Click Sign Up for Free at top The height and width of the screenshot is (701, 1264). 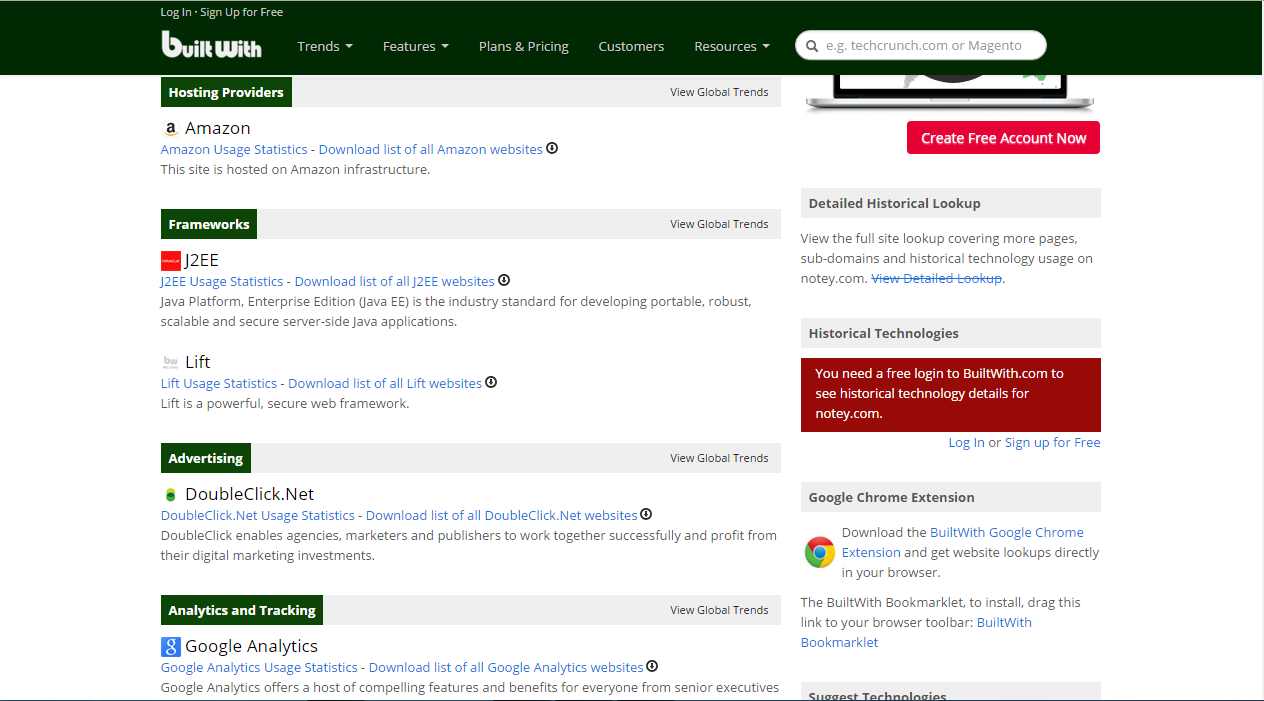(241, 12)
